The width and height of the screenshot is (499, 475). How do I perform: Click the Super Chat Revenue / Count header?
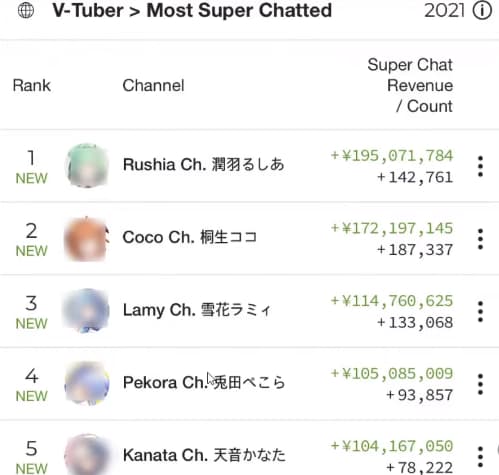click(410, 85)
